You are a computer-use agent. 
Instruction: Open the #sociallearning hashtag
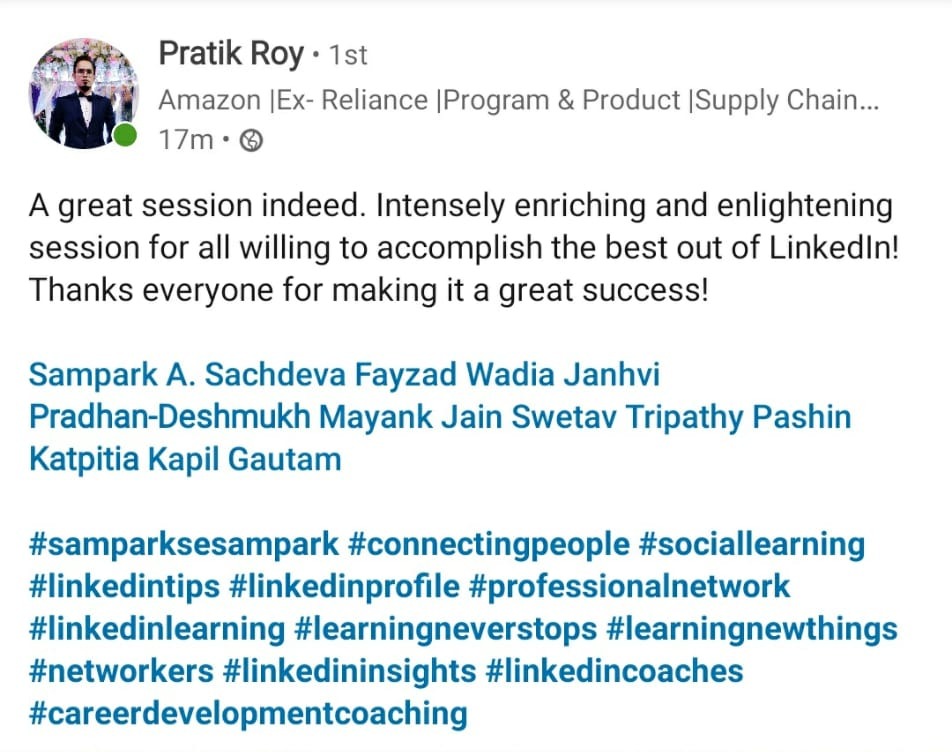click(x=751, y=545)
